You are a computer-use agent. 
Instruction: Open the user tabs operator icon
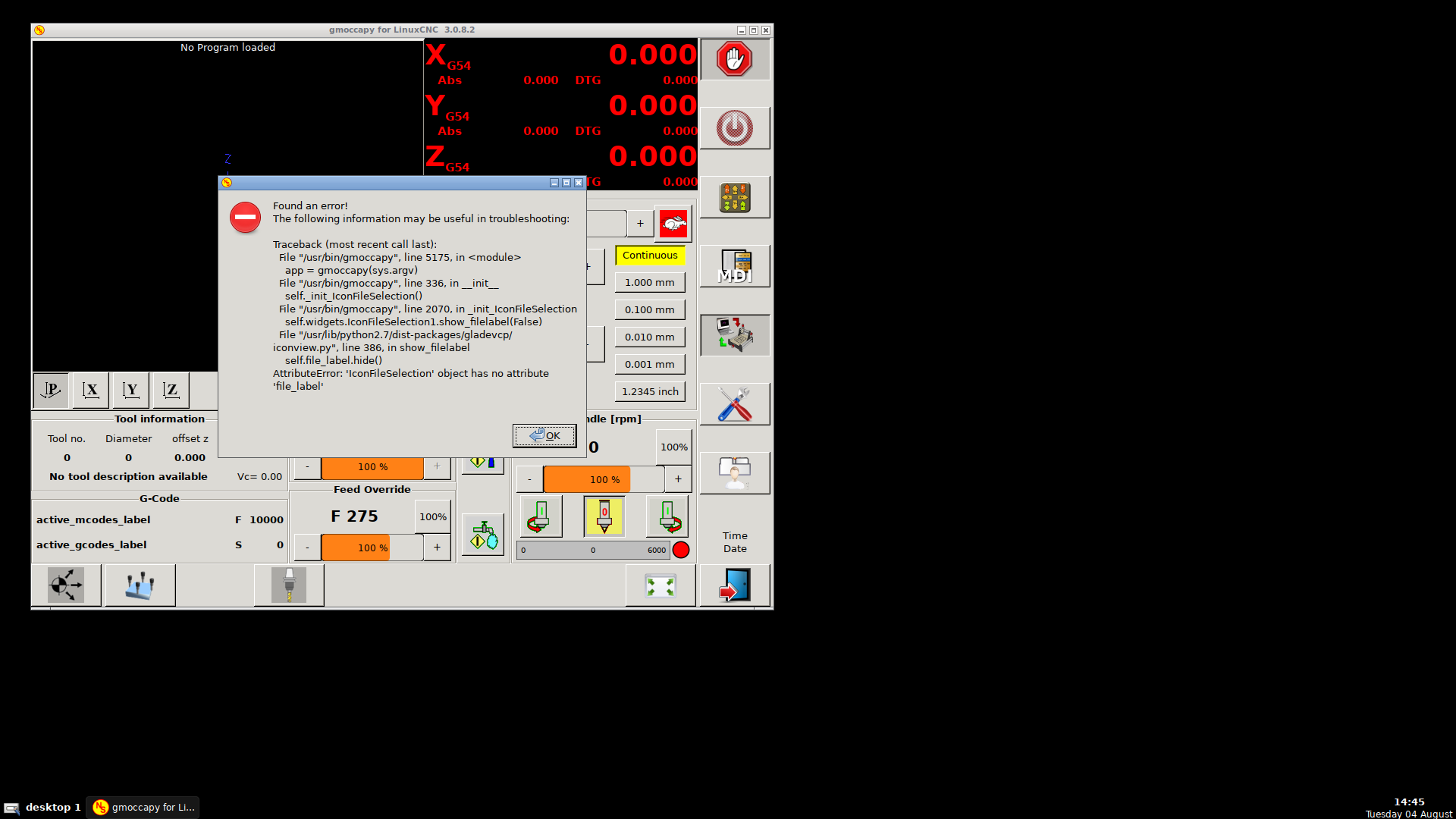click(x=734, y=473)
